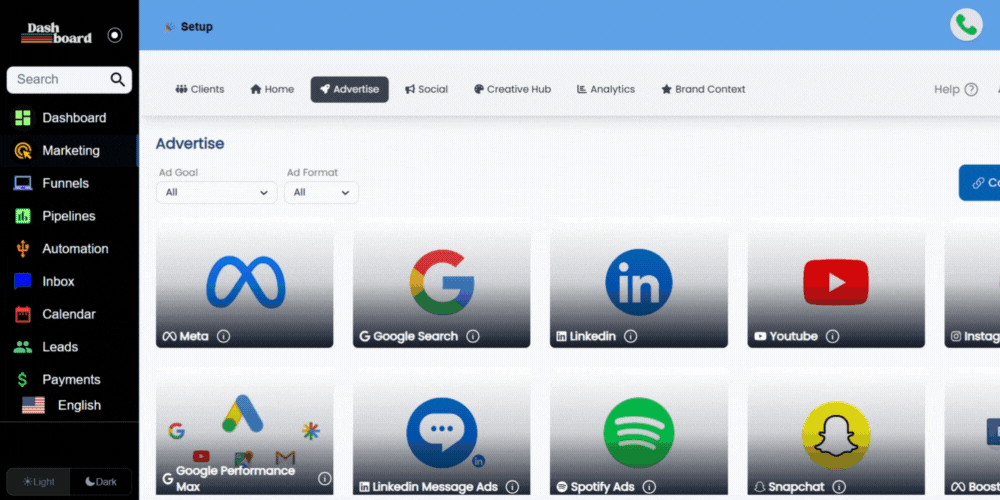Open the Analytics tab
Screen dimensions: 1000x500
pyautogui.click(x=606, y=89)
